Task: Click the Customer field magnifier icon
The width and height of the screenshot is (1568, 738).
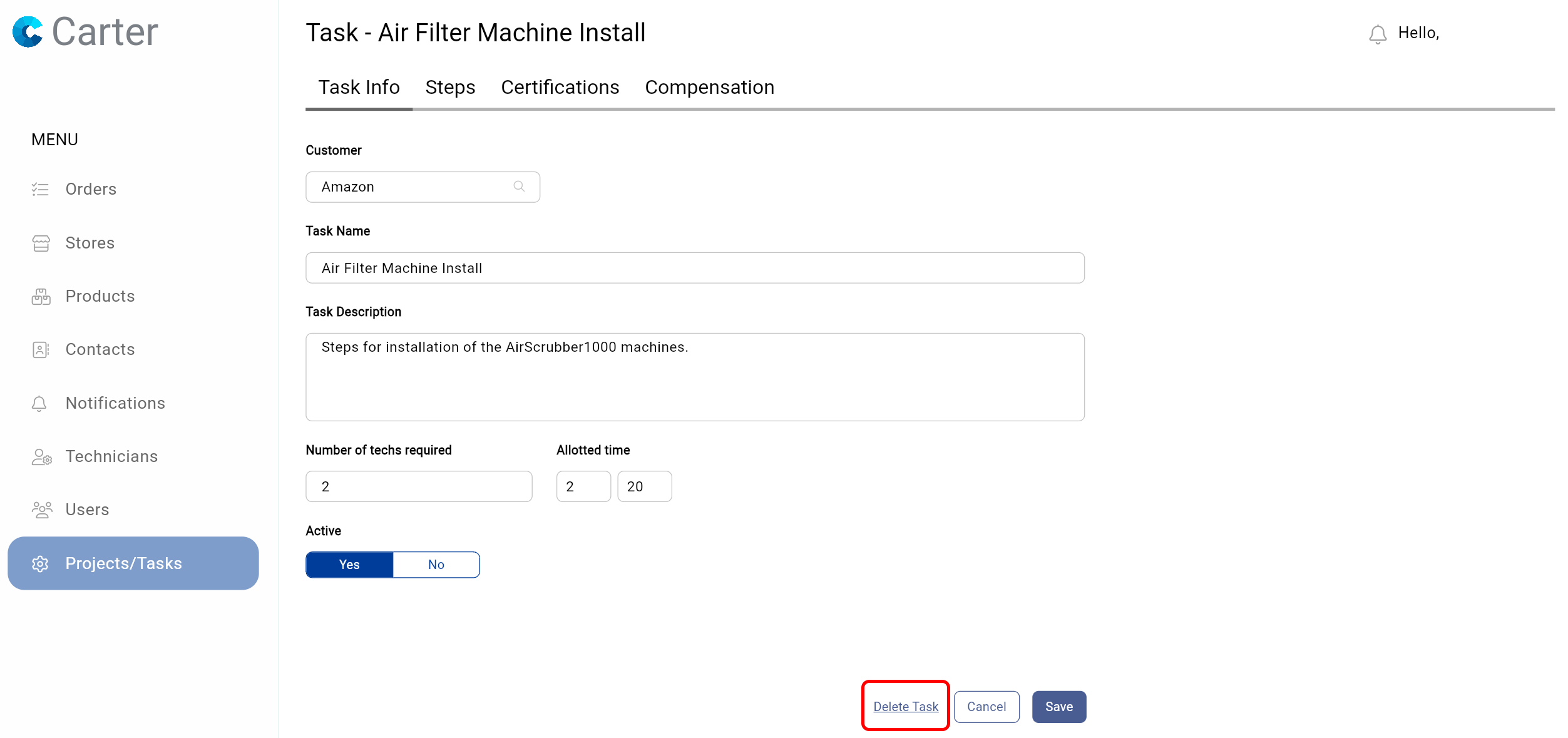Action: click(519, 187)
